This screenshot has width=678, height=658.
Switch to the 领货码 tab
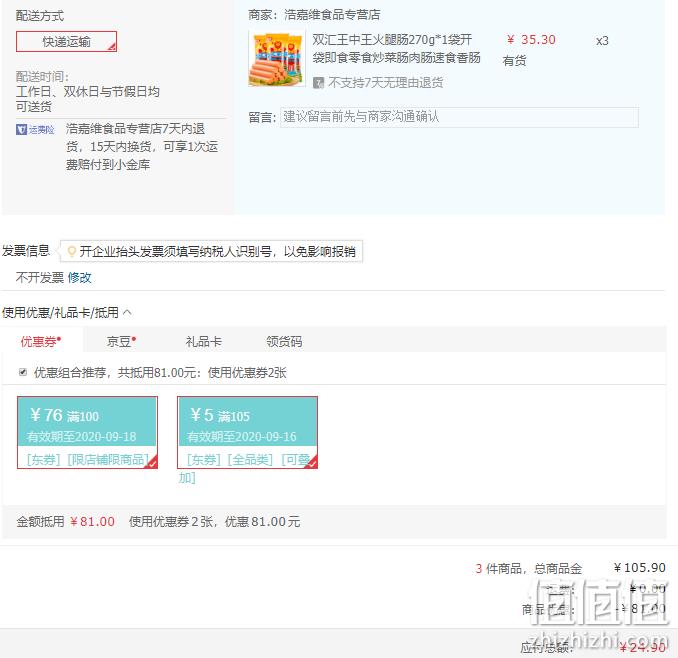tap(284, 342)
